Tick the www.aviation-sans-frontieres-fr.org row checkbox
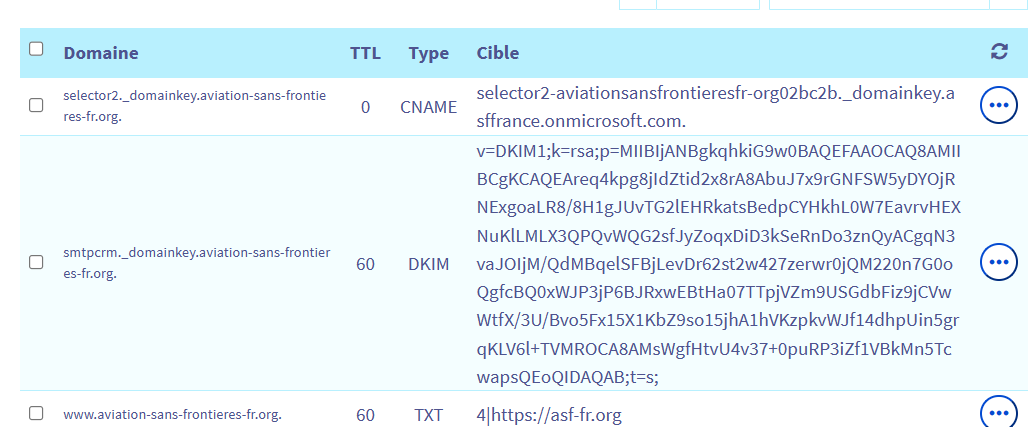Viewport: 1031px width, 427px height. pos(37,413)
